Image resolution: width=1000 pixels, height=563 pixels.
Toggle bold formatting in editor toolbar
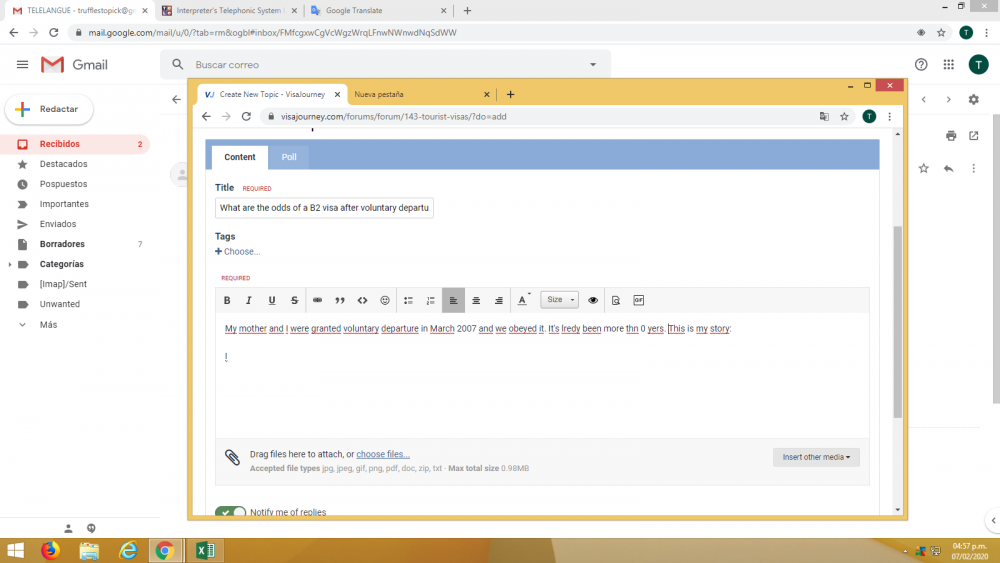(x=226, y=300)
